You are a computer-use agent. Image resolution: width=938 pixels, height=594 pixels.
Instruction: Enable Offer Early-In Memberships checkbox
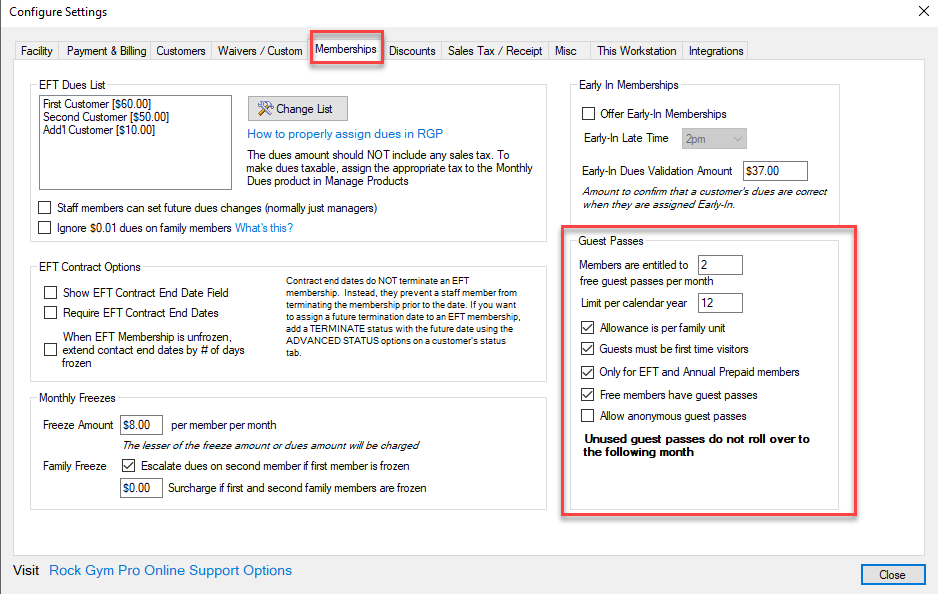(x=589, y=114)
